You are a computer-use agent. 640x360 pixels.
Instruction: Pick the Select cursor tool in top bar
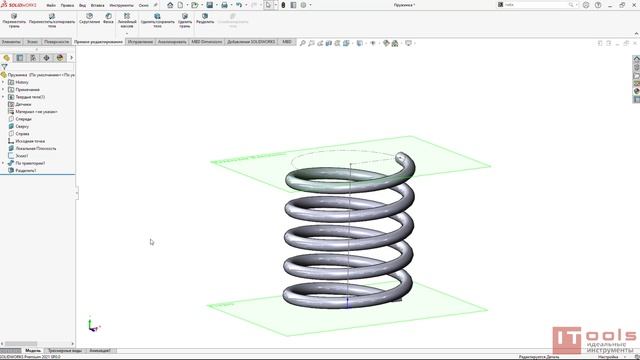pos(268,5)
